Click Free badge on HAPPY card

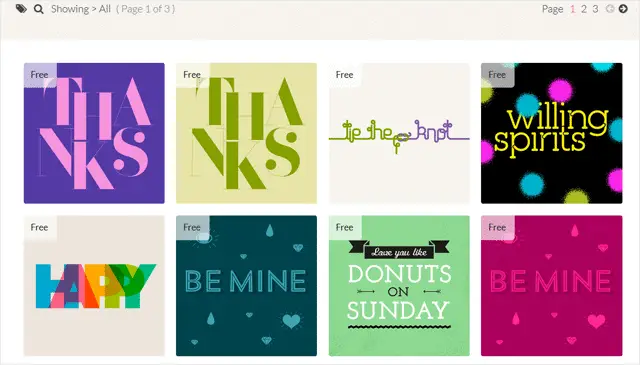[40, 227]
